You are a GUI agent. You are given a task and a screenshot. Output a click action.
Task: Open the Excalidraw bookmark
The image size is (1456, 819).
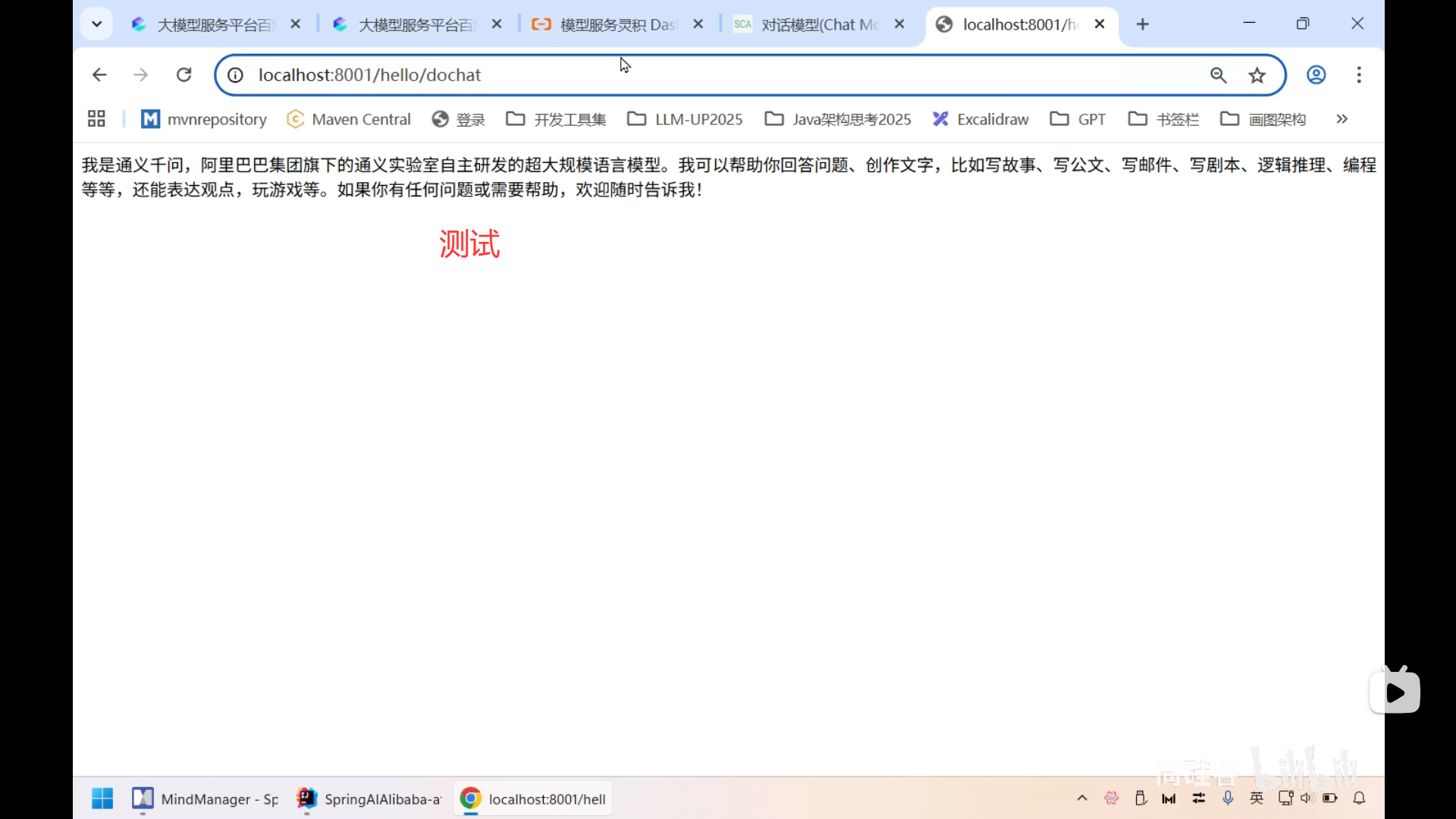981,119
